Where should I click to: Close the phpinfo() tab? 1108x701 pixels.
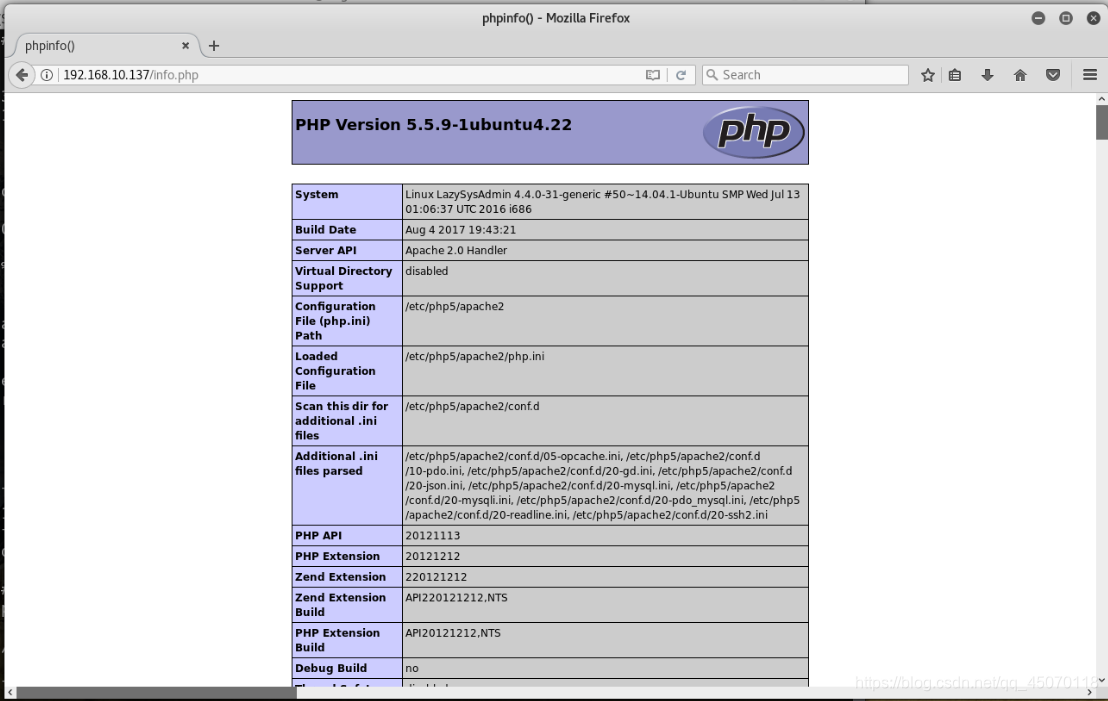coord(185,45)
